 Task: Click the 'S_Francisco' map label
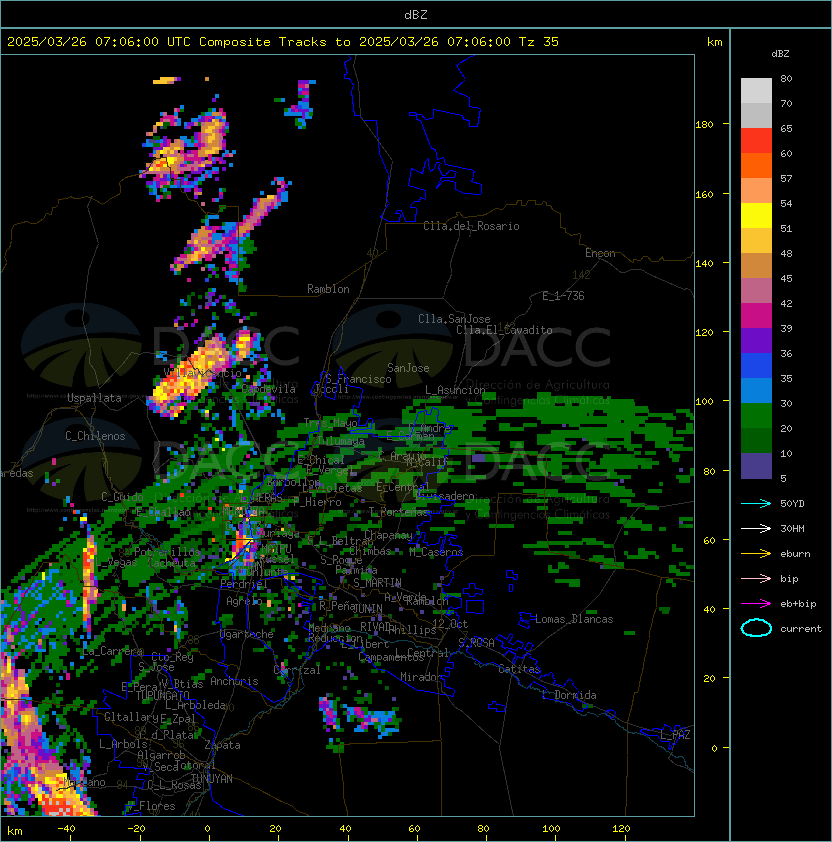pyautogui.click(x=358, y=379)
